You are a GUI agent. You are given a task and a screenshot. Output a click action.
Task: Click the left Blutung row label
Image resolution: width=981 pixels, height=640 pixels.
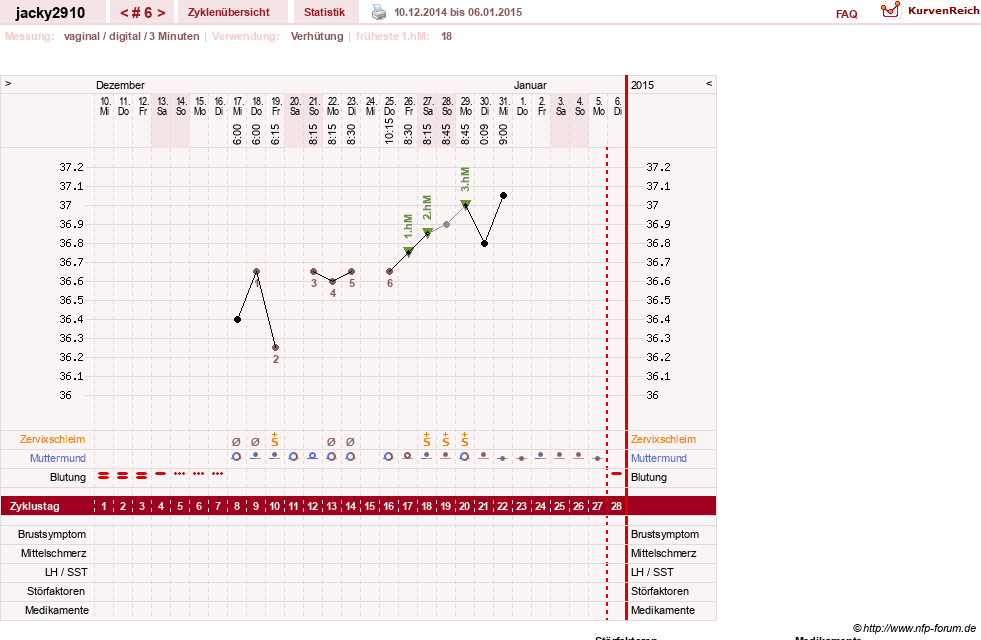point(68,477)
